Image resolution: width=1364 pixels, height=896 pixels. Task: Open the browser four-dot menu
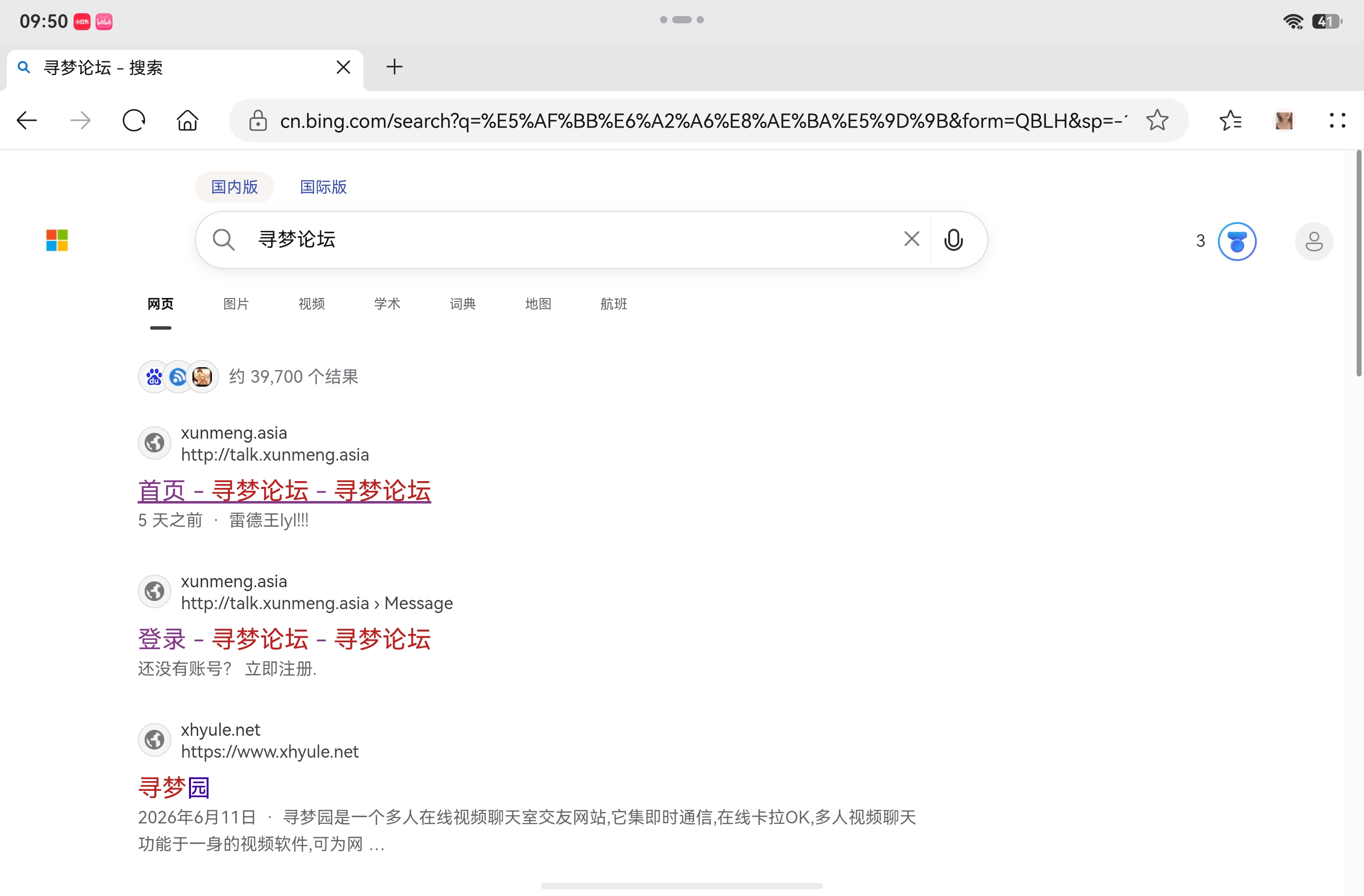click(1337, 120)
